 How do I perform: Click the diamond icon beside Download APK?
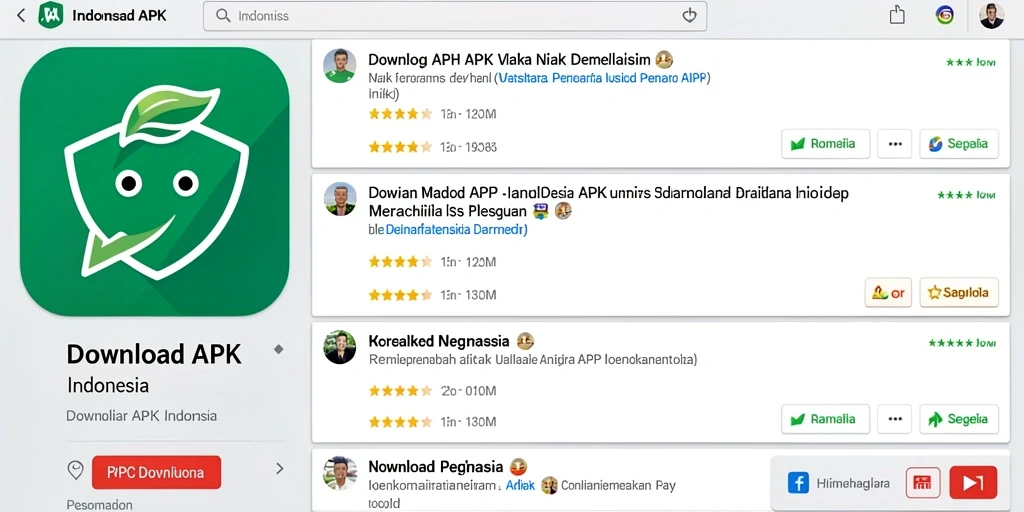(279, 349)
